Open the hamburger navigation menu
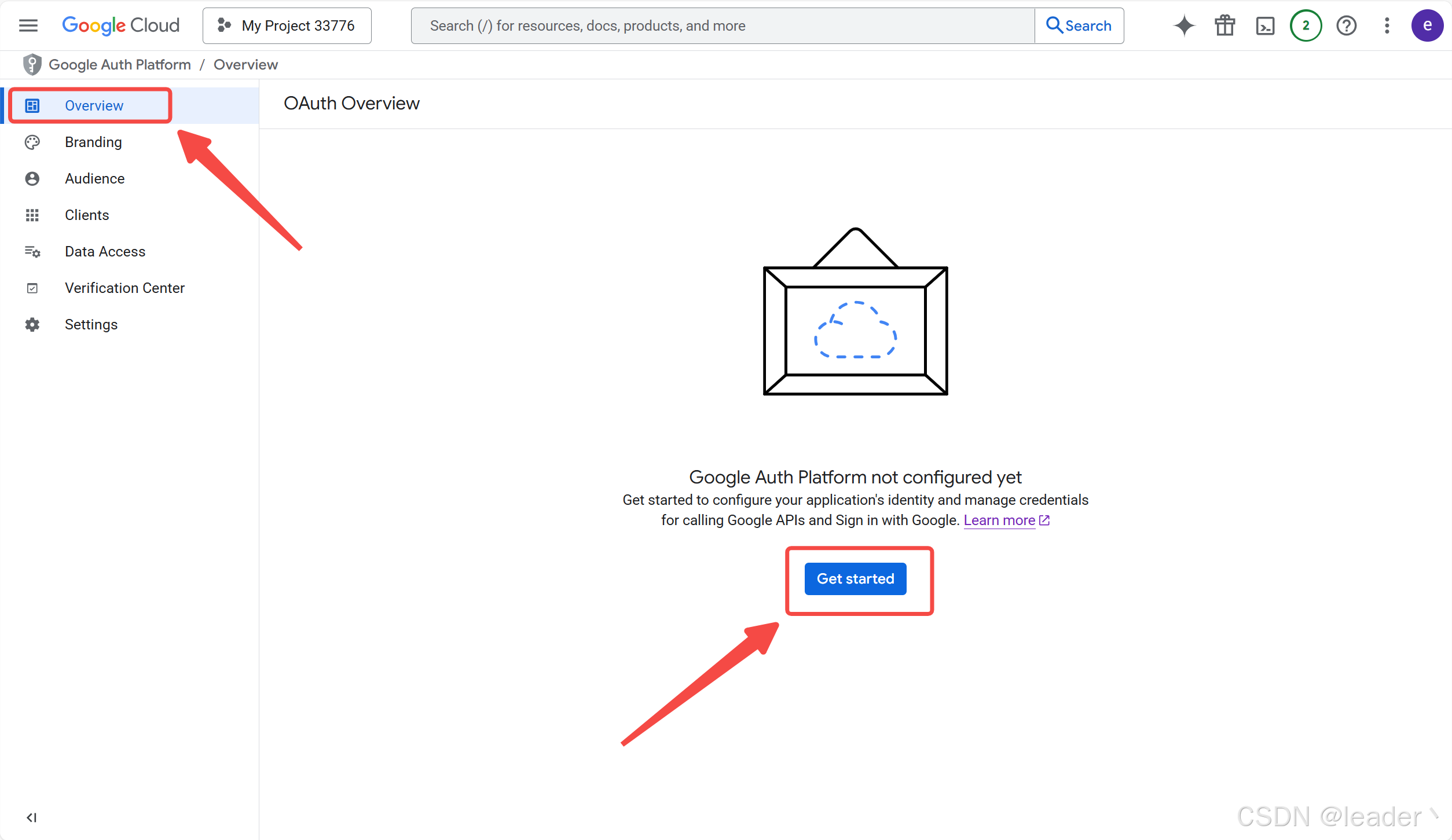Image resolution: width=1452 pixels, height=840 pixels. coord(28,25)
